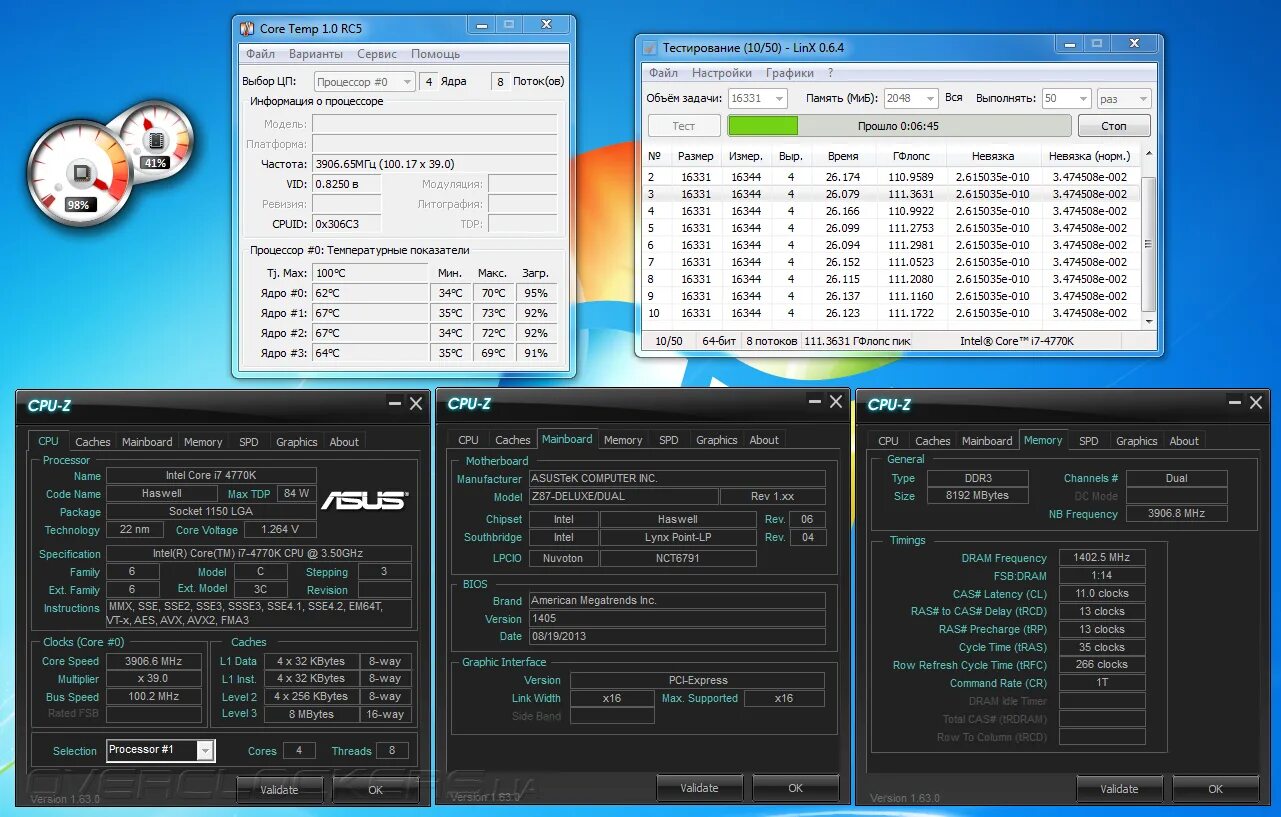Open the Выполнять 50 dropdown in LinX
1281x817 pixels.
(x=1066, y=98)
